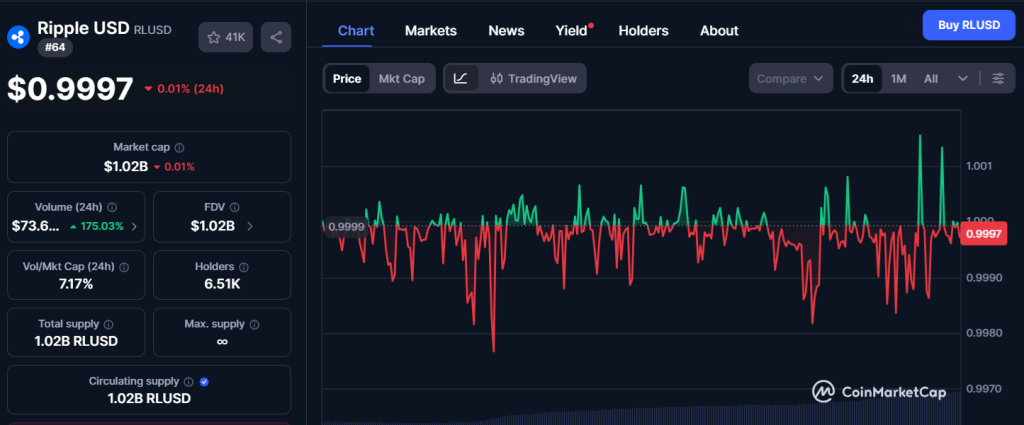Screen dimensions: 1024x425
Task: Open the Holders tab
Action: (643, 31)
